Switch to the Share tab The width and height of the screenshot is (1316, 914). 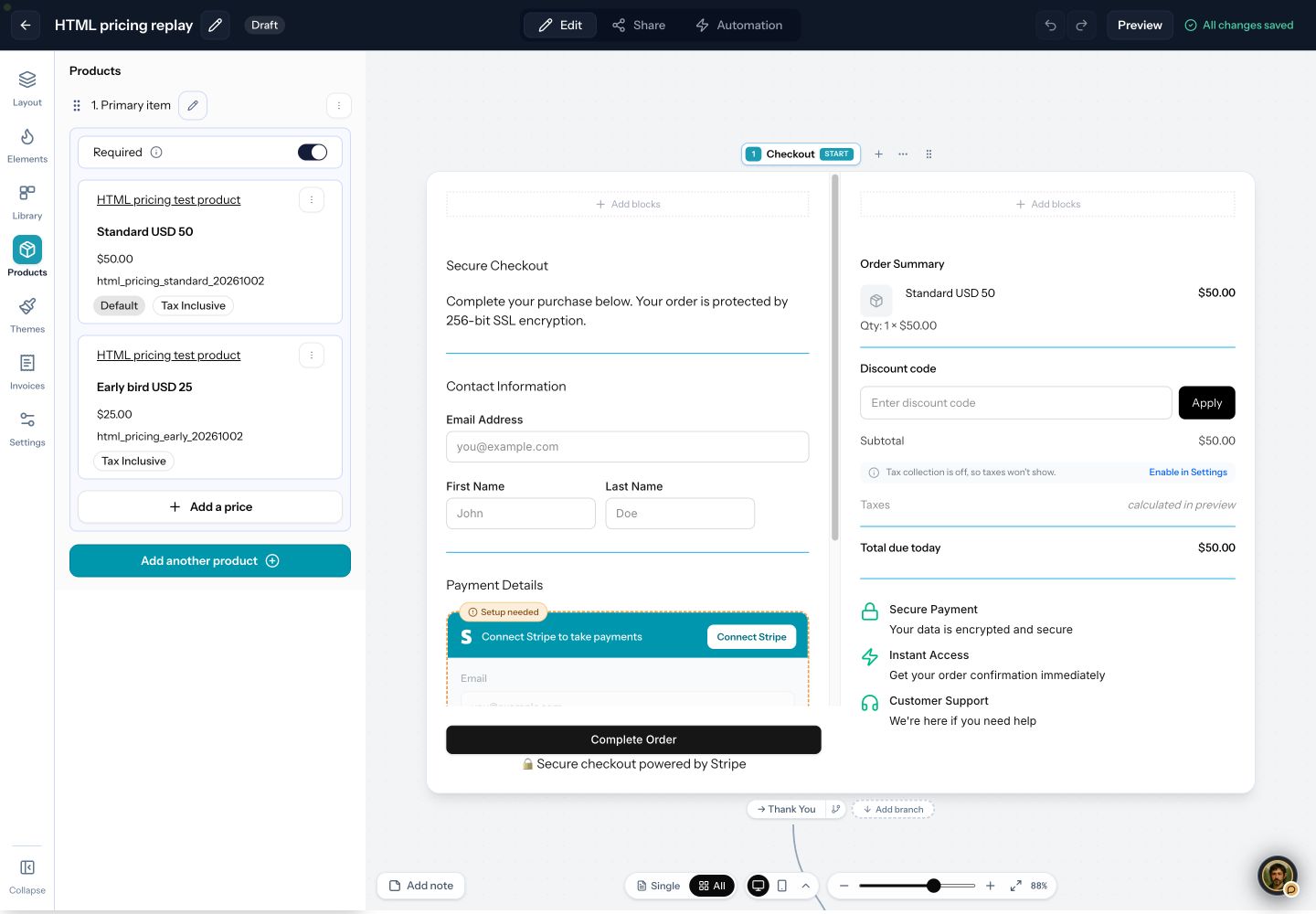639,25
